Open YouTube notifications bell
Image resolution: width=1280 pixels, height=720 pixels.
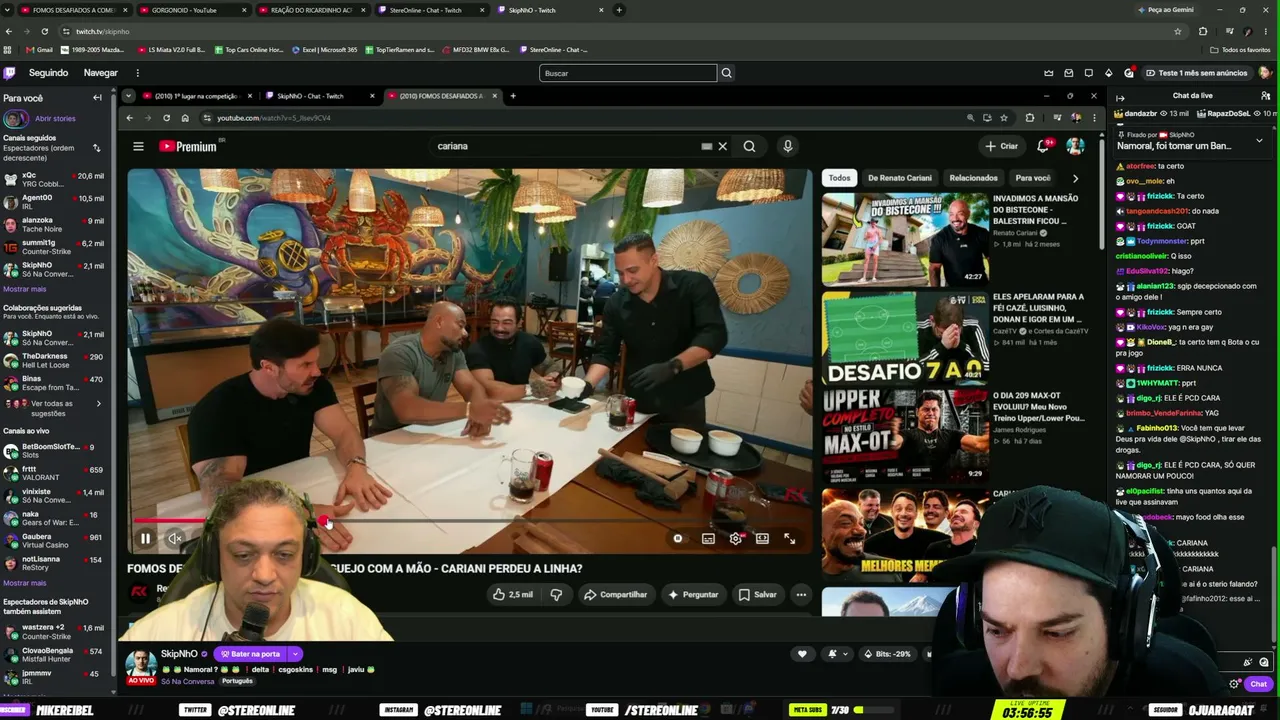point(1042,146)
